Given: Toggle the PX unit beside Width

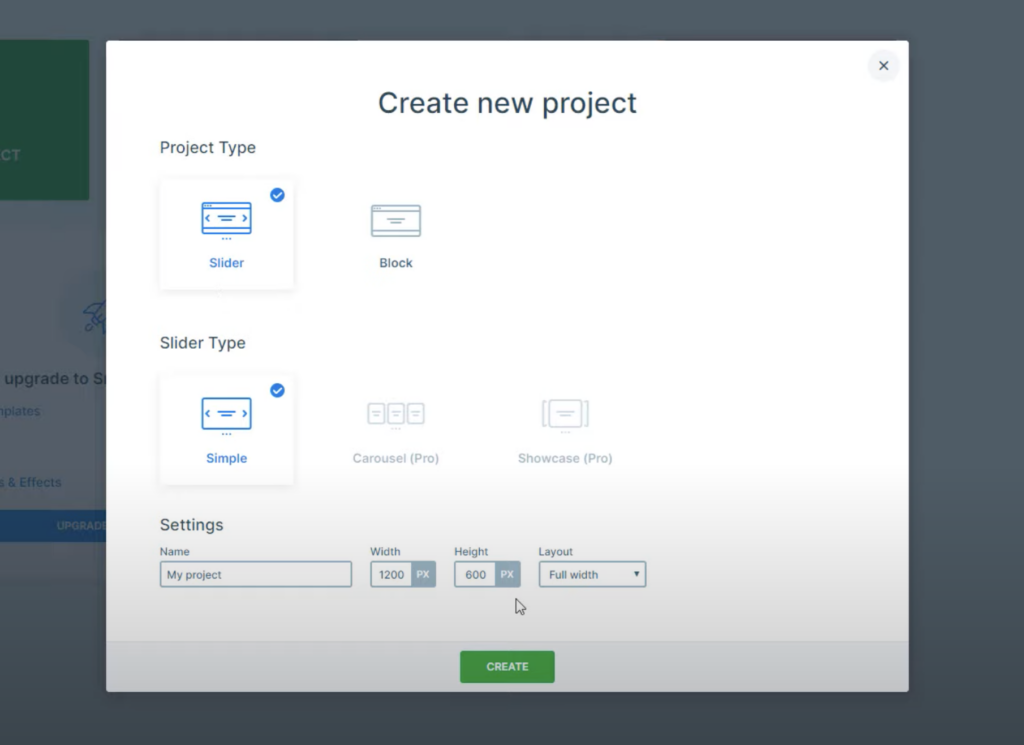Looking at the screenshot, I should 423,575.
